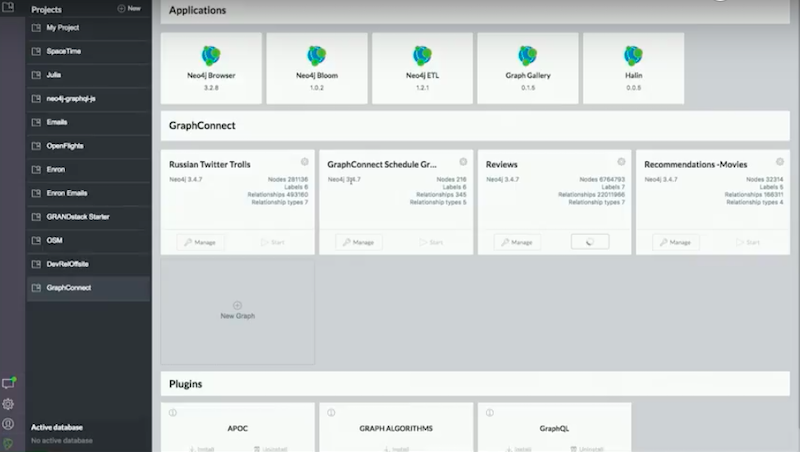The width and height of the screenshot is (800, 452).
Task: Click the project icon beside Enron
Action: 36,169
